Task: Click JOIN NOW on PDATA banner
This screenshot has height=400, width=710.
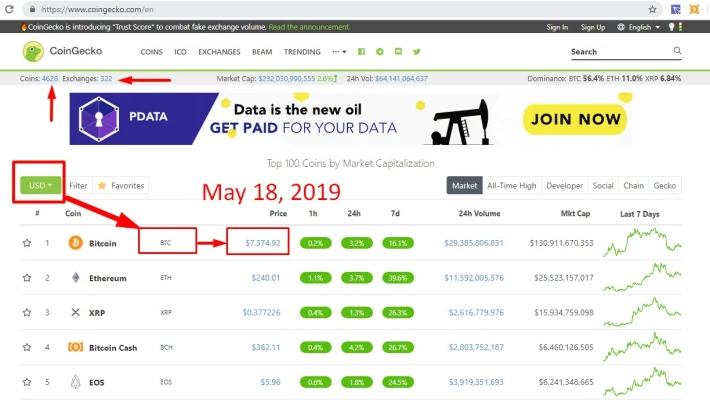Action: pos(575,119)
